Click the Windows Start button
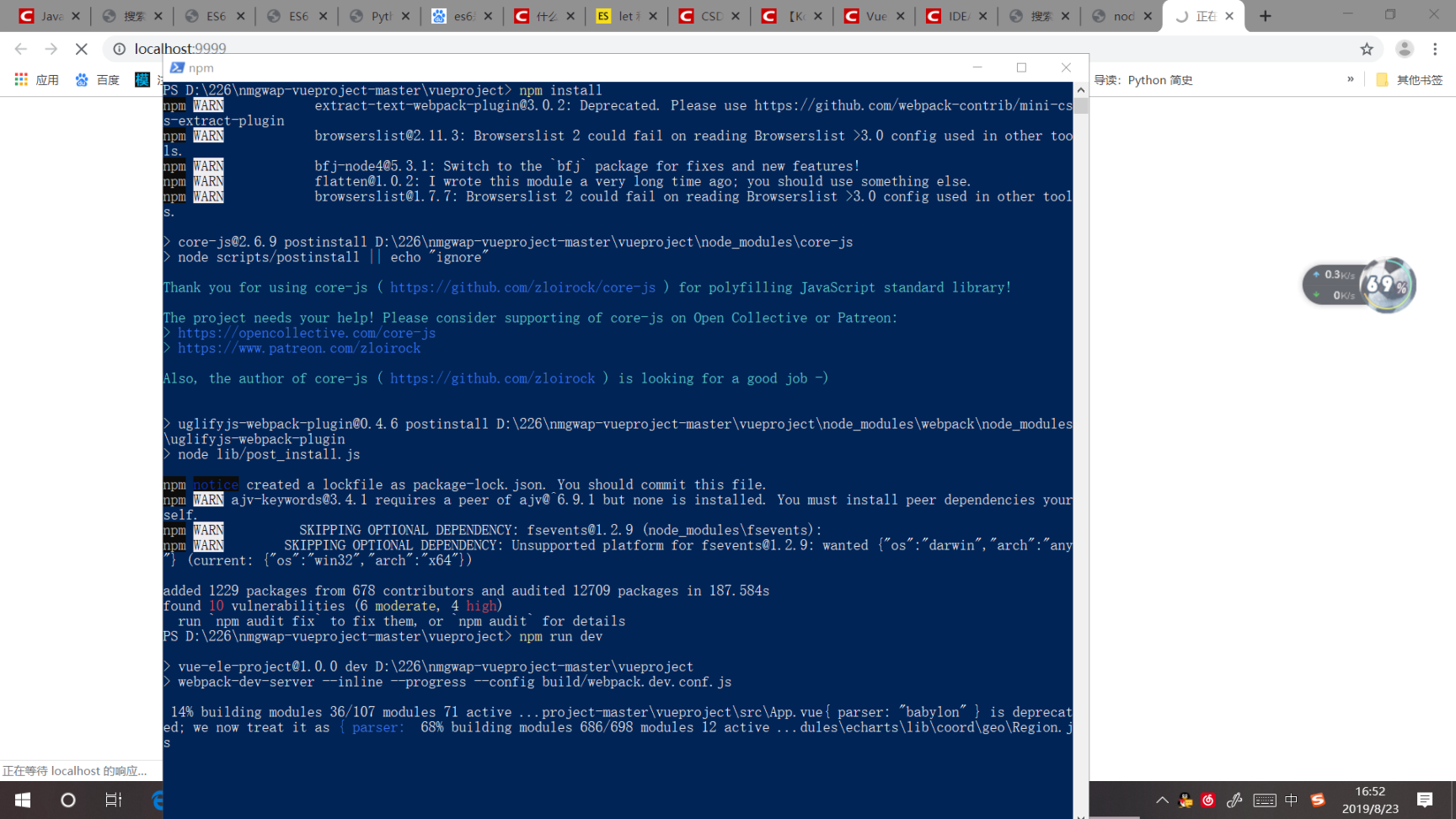 click(21, 800)
